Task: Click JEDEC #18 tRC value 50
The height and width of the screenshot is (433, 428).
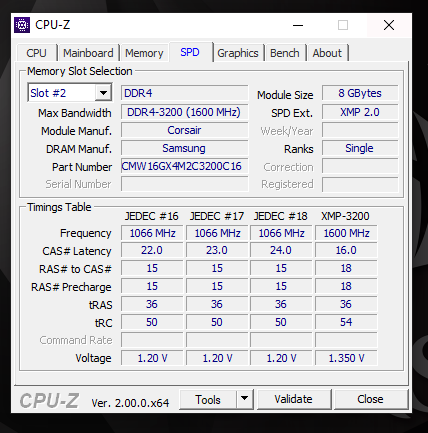Action: coord(281,322)
